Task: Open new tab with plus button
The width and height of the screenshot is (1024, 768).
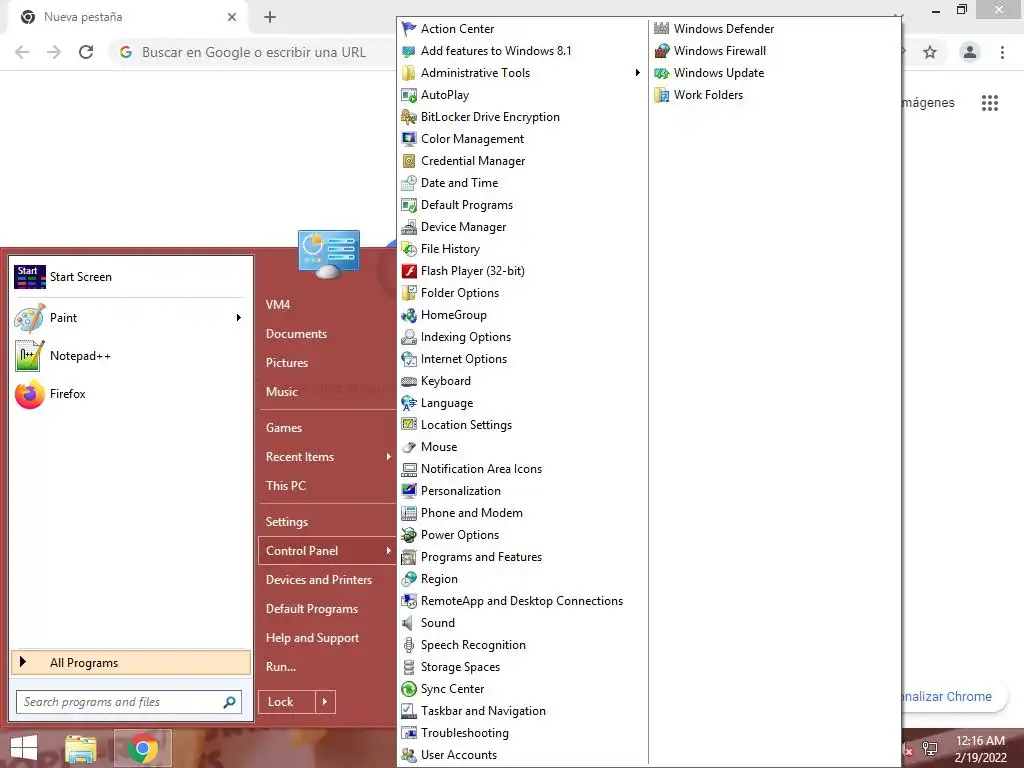Action: [x=270, y=17]
